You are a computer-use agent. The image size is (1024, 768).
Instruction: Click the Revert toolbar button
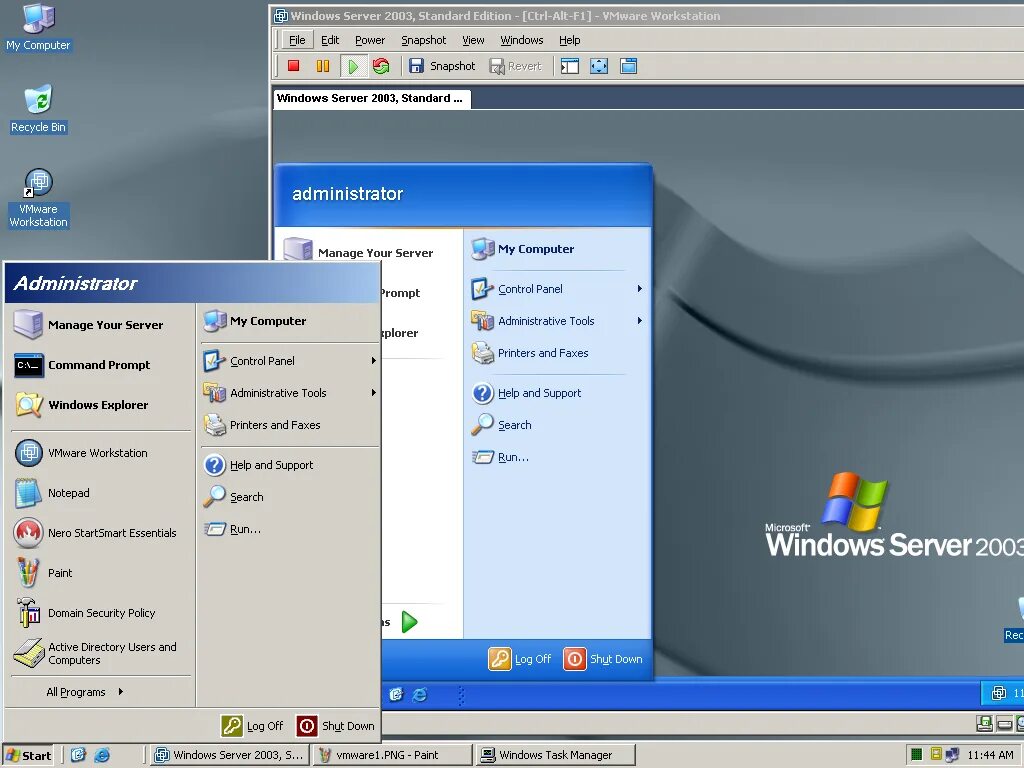click(515, 66)
